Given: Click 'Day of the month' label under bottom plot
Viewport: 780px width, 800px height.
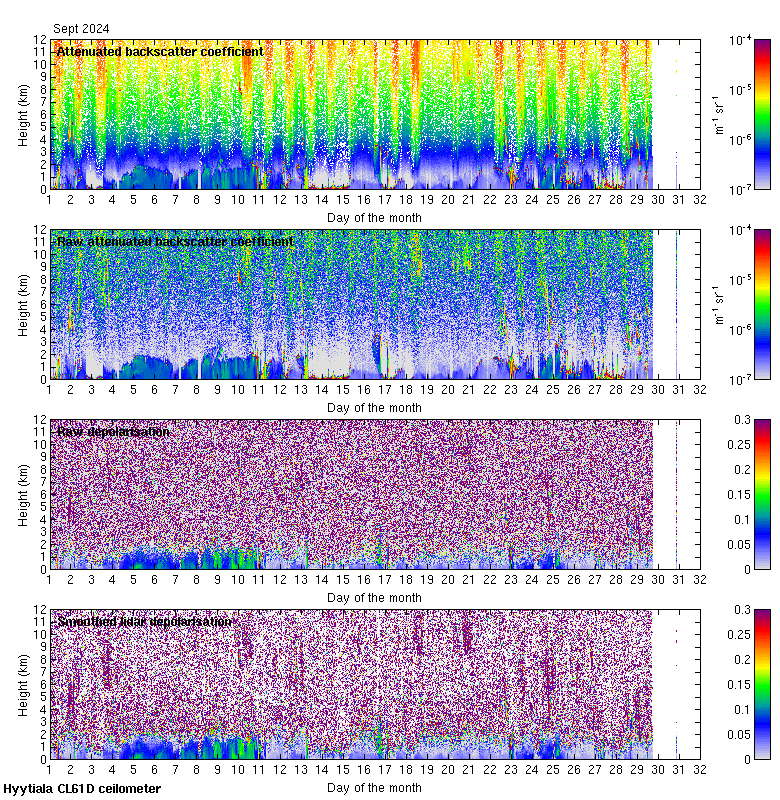Looking at the screenshot, I should point(374,787).
